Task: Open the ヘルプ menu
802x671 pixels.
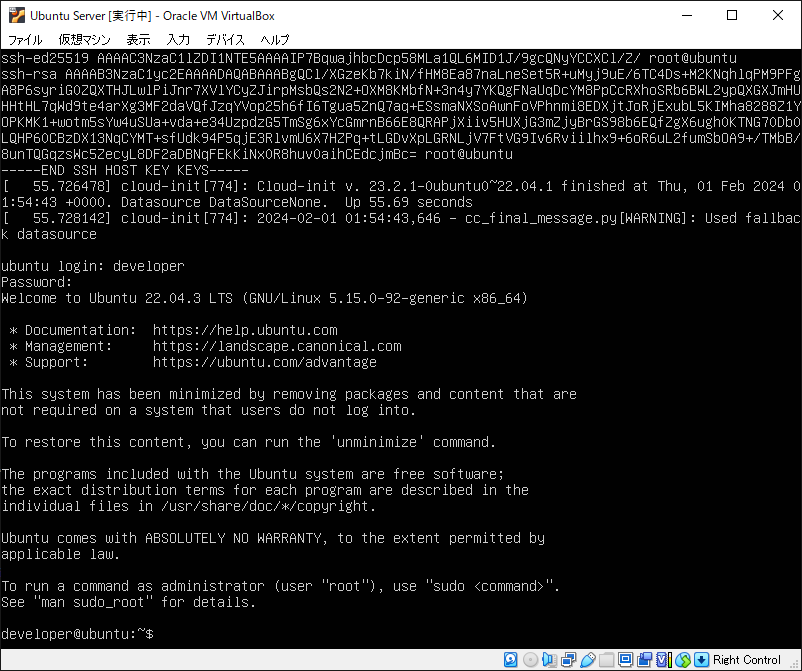Action: click(x=275, y=39)
